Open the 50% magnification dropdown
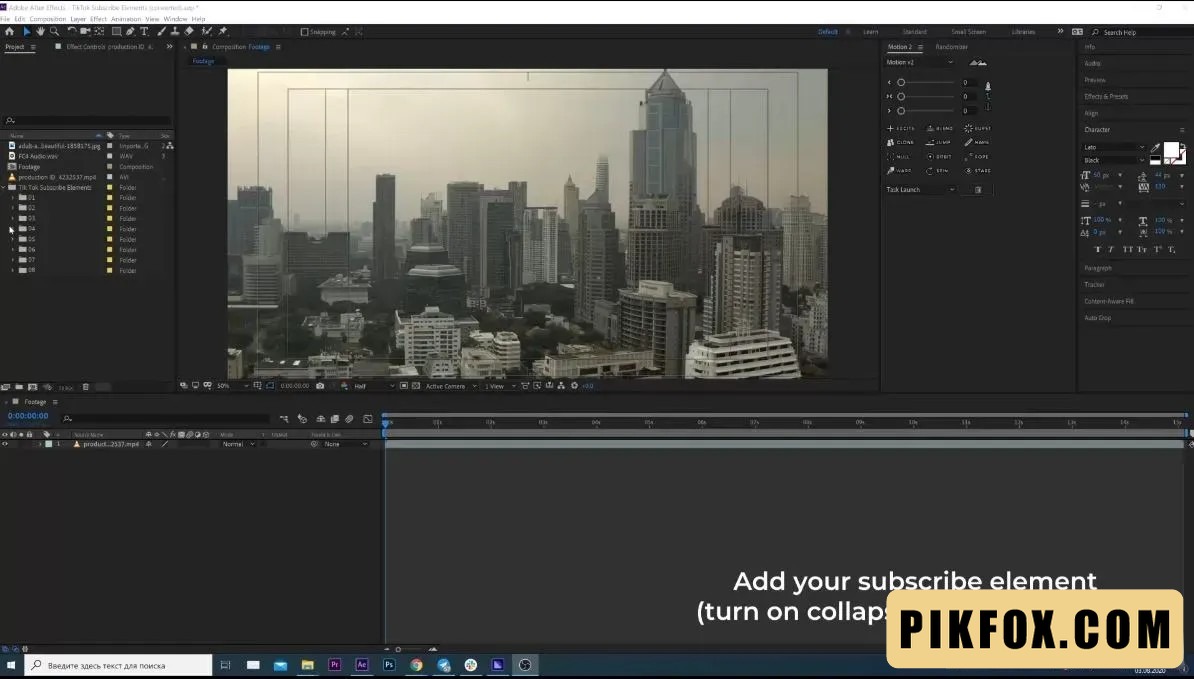The height and width of the screenshot is (679, 1194). click(231, 386)
